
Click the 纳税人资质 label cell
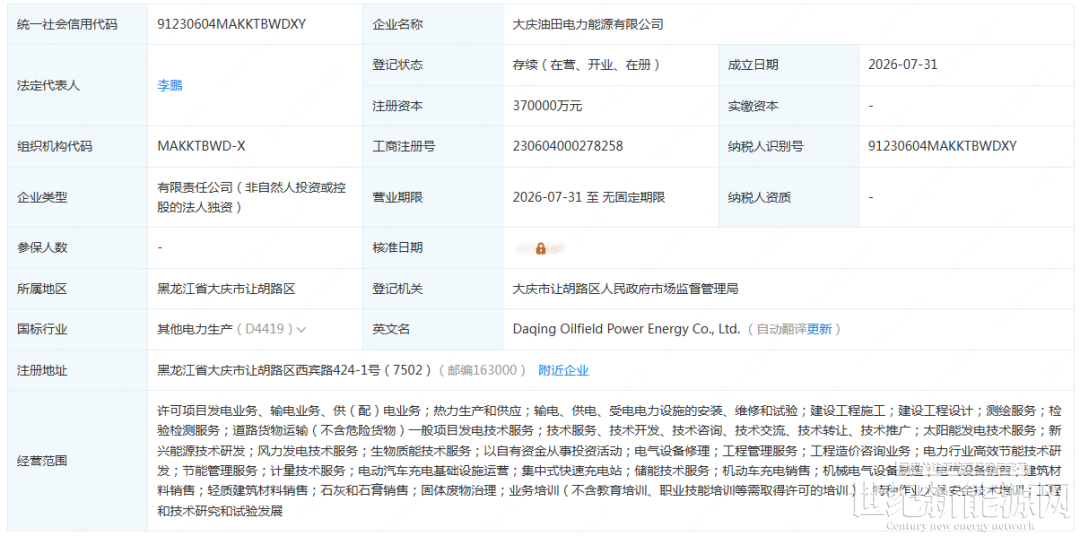(x=788, y=197)
